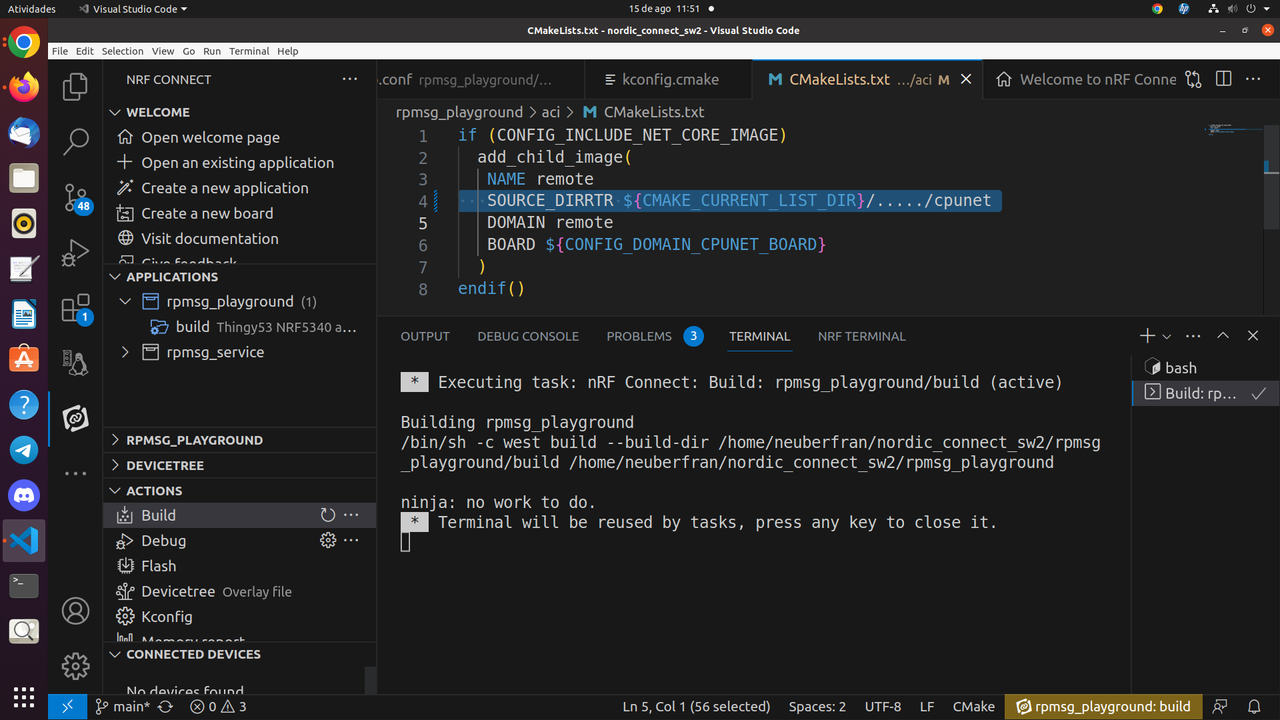The width and height of the screenshot is (1280, 720).
Task: Click Spaces: 2 indentation in status bar
Action: click(x=817, y=706)
